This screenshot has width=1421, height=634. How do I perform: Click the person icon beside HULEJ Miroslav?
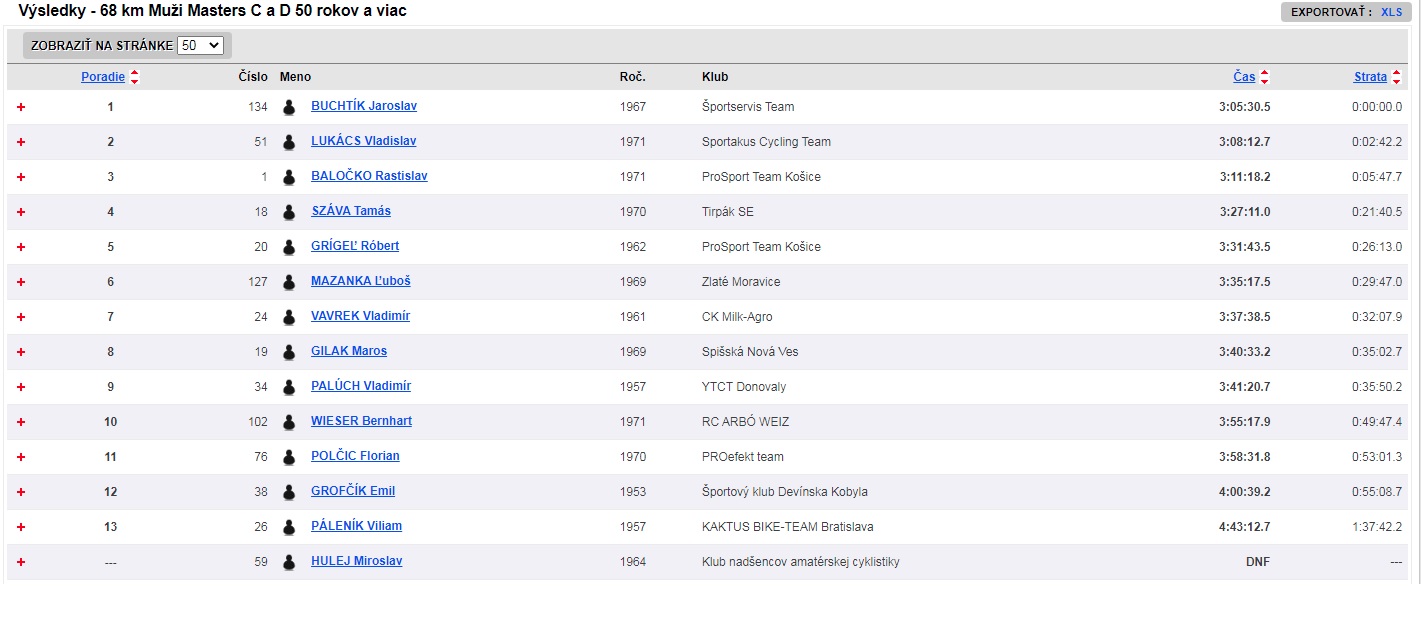pos(289,562)
